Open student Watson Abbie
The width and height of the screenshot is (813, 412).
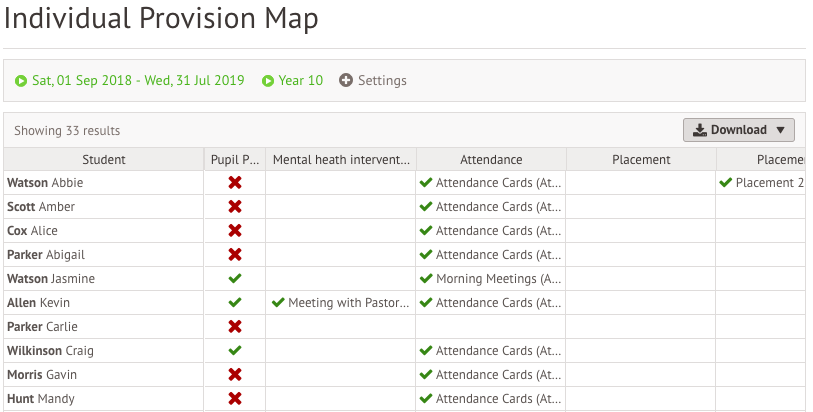[45, 182]
